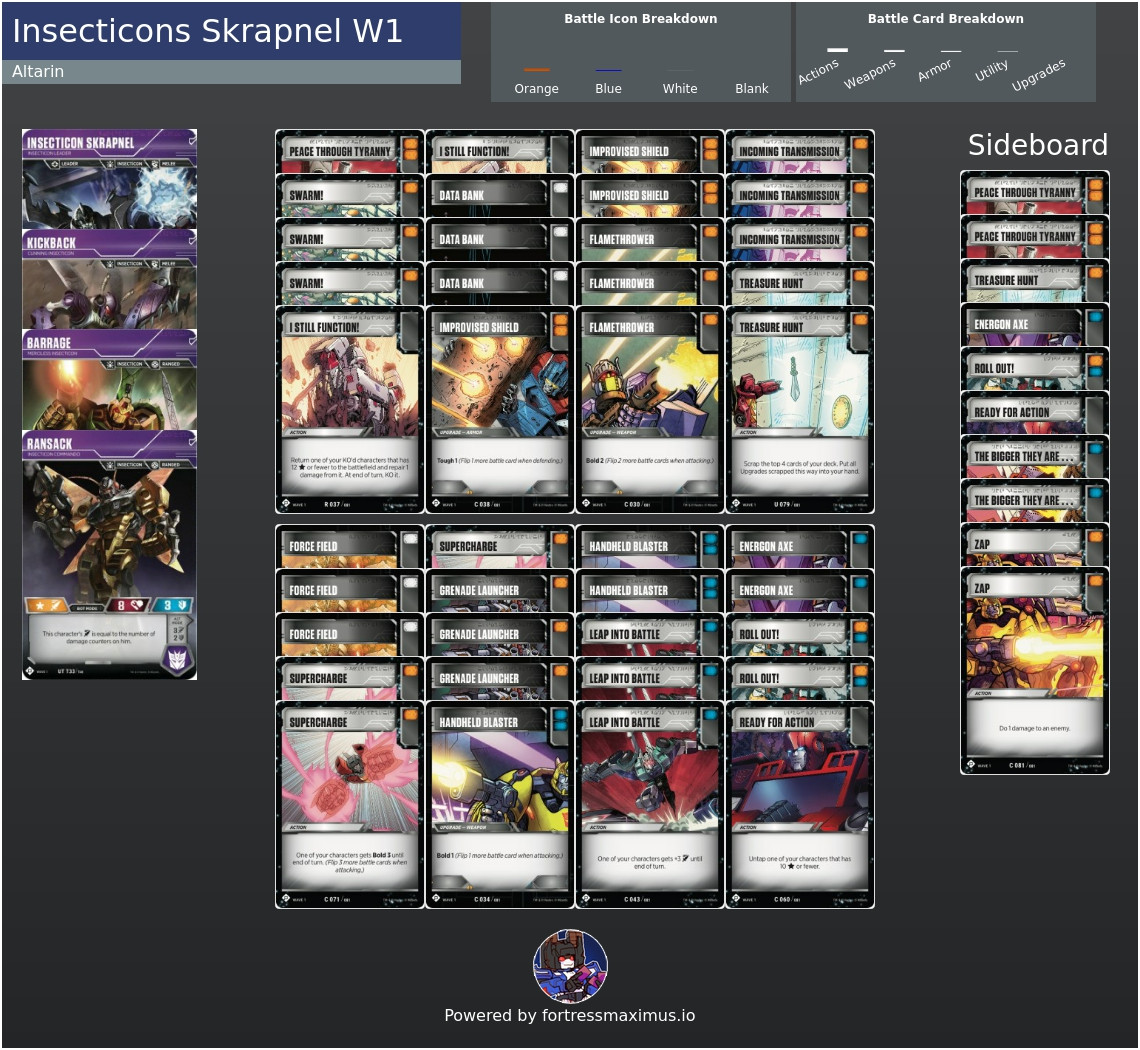Open the fully shown Leap Into Battle card

(650, 805)
